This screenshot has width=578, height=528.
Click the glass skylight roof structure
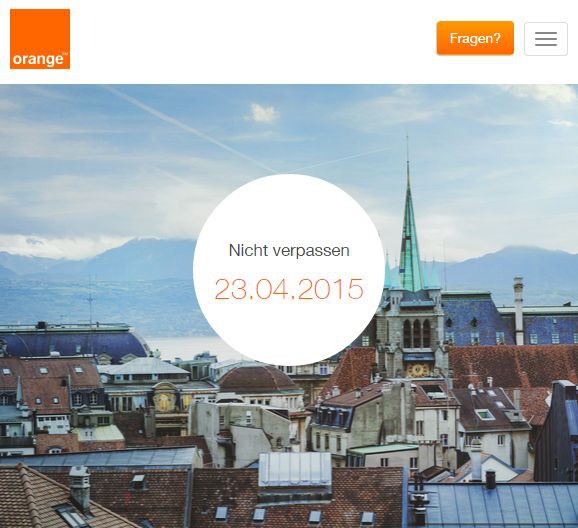tap(295, 469)
